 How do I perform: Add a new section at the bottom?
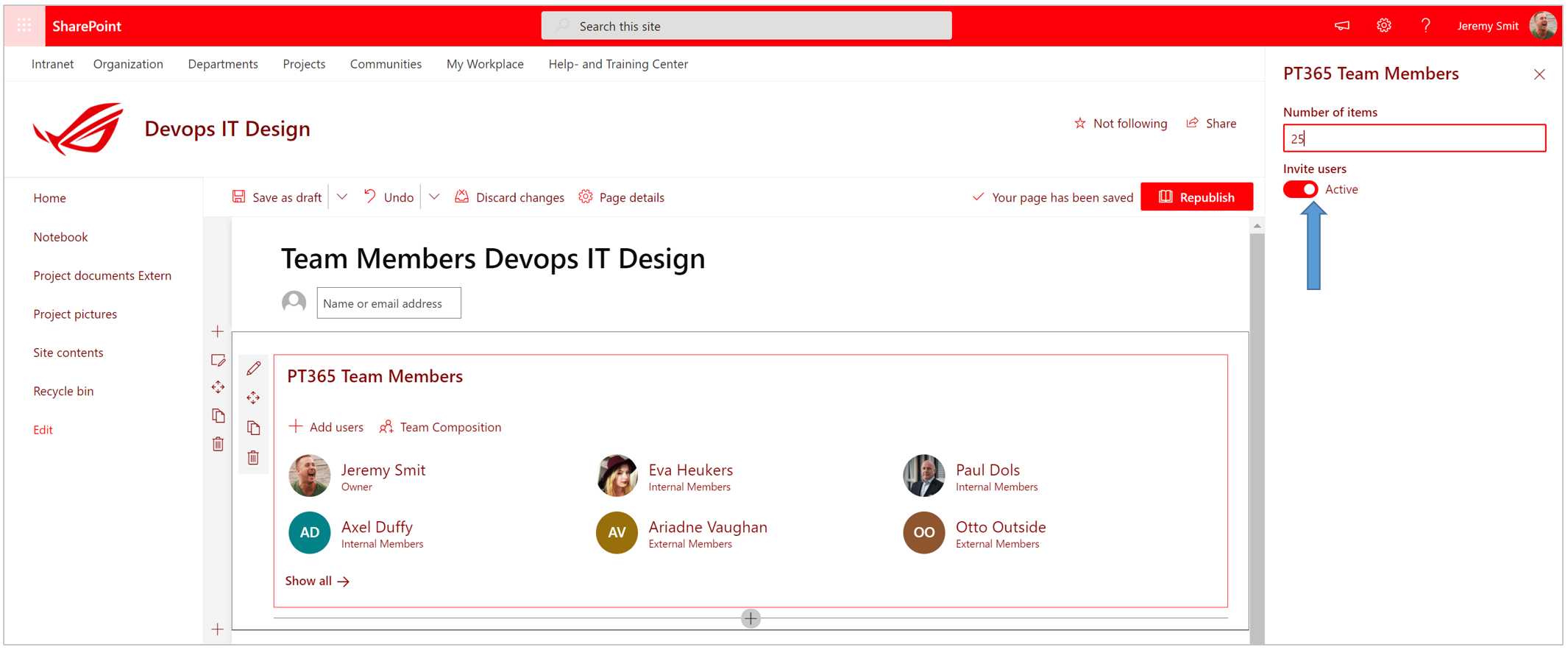pos(218,629)
